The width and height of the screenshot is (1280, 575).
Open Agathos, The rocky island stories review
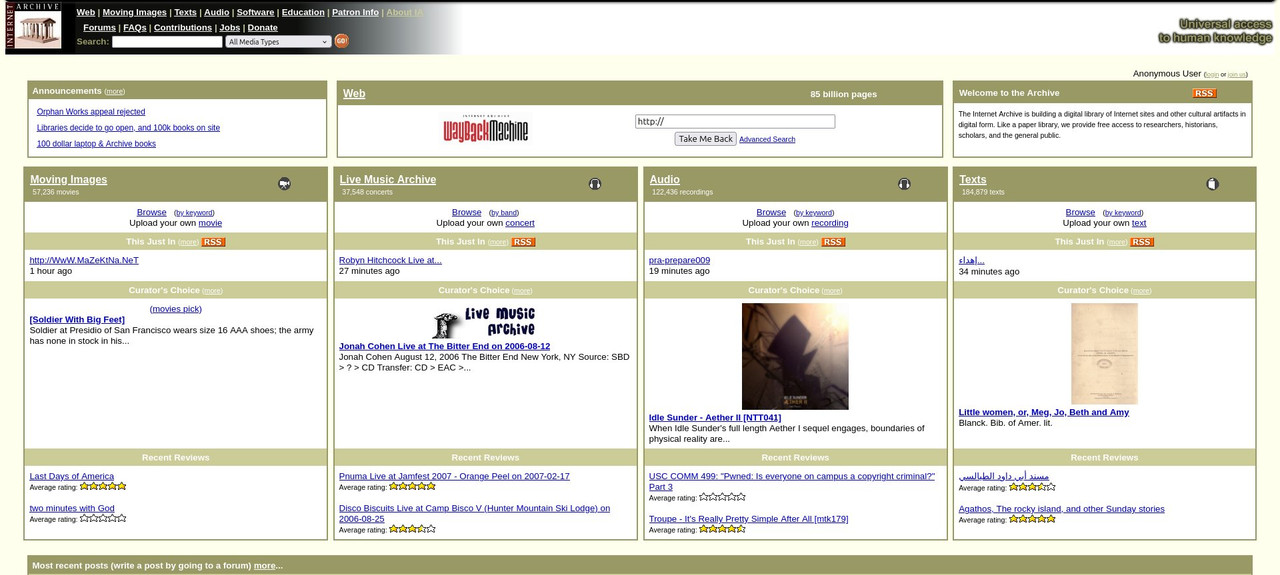[1062, 509]
